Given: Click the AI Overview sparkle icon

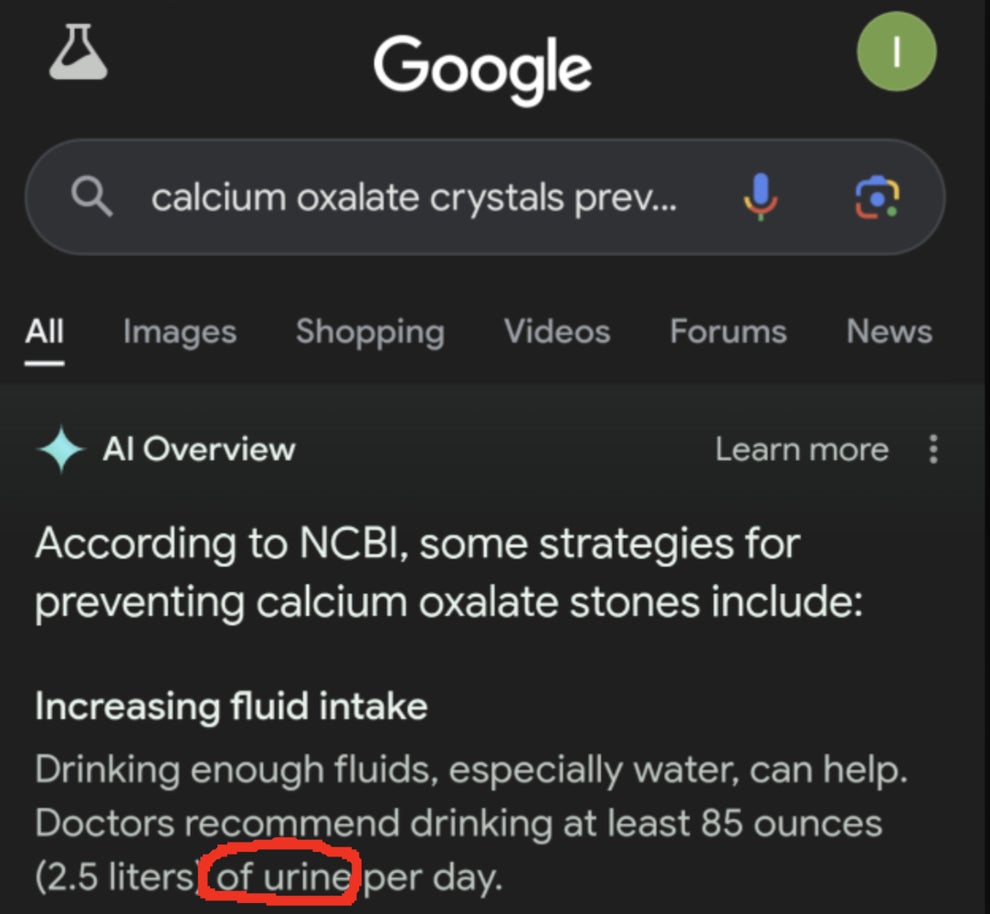Looking at the screenshot, I should pyautogui.click(x=61, y=450).
